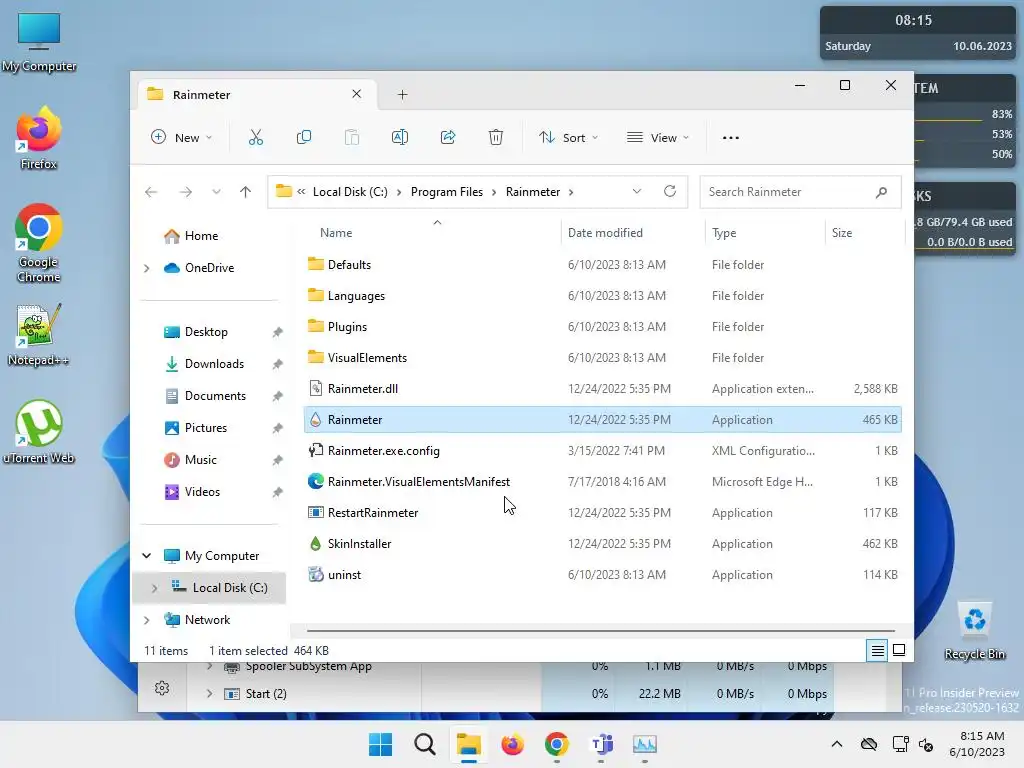Click the horizontal scrollbar in file list
Image resolution: width=1024 pixels, height=768 pixels.
point(600,631)
